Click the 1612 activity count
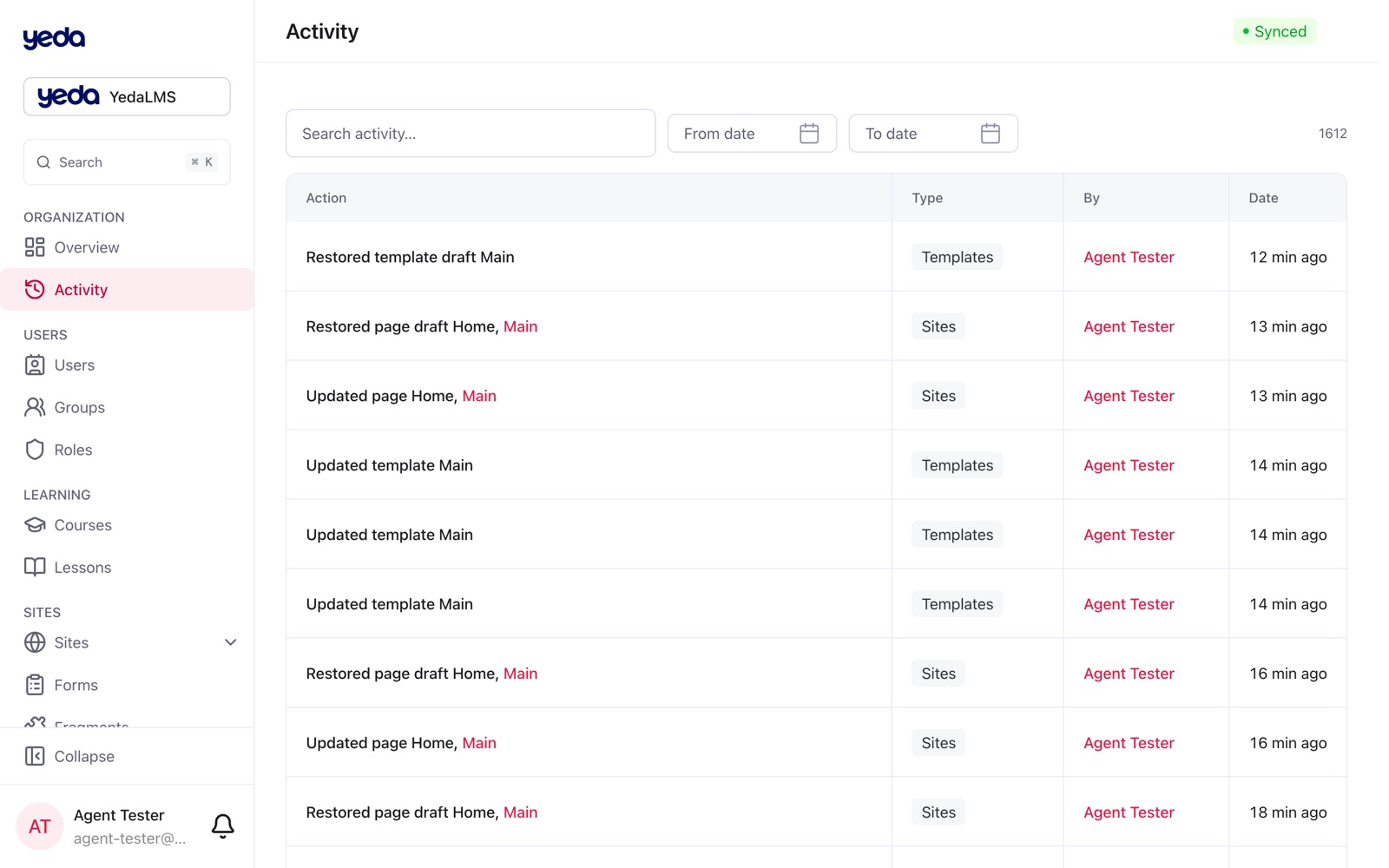The image size is (1389, 868). 1333,134
